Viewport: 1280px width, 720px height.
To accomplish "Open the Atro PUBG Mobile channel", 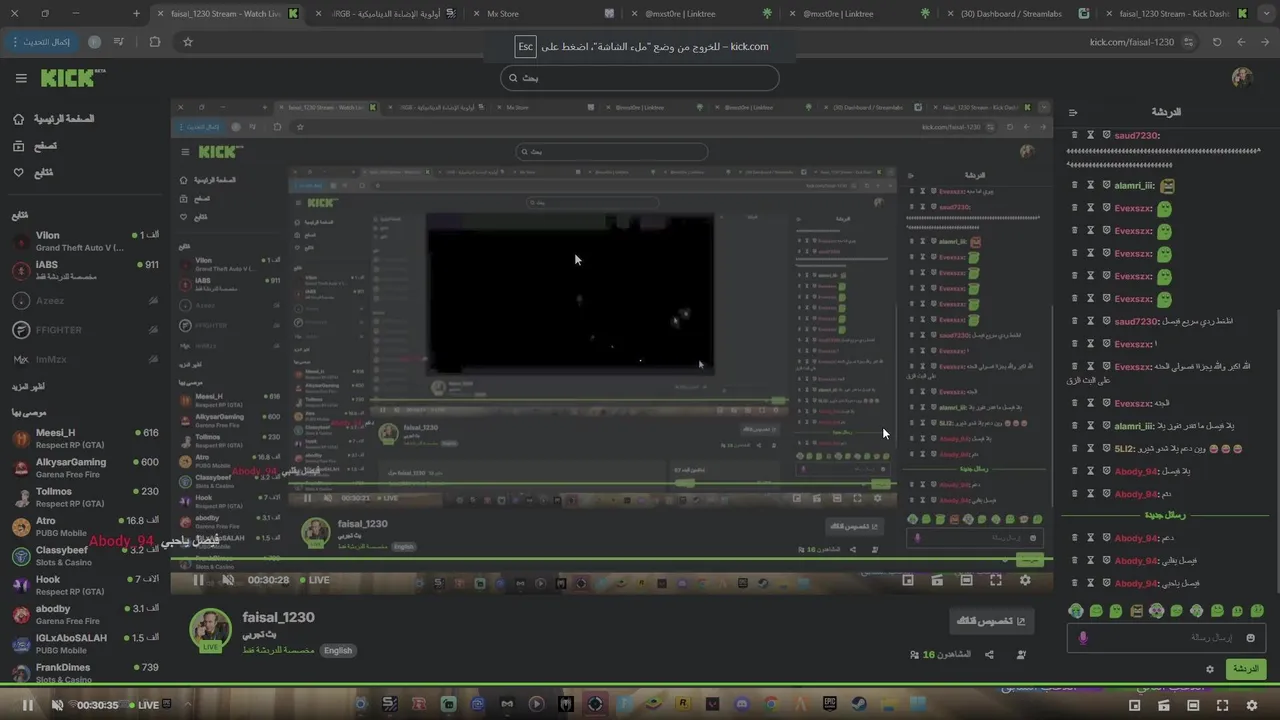I will pos(83,527).
